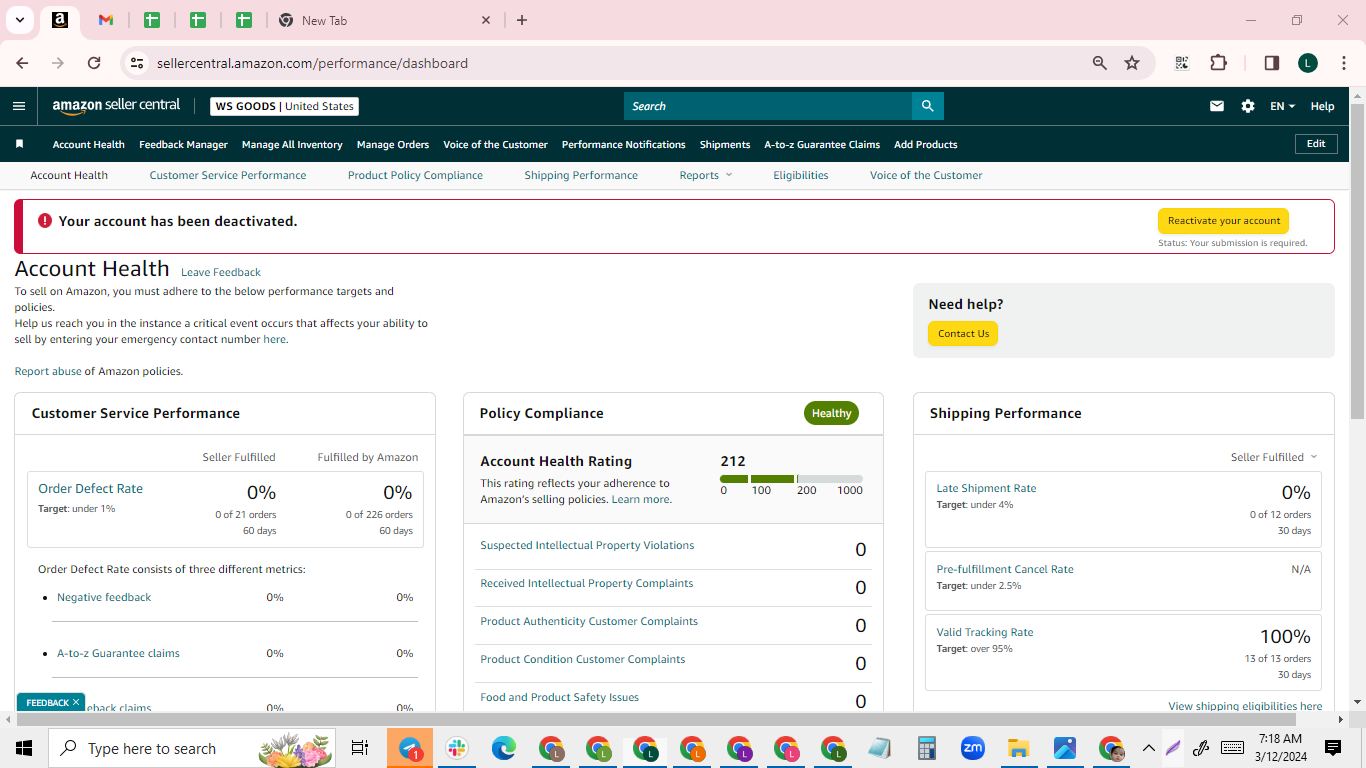Show hidden system tray icons

click(x=1148, y=748)
